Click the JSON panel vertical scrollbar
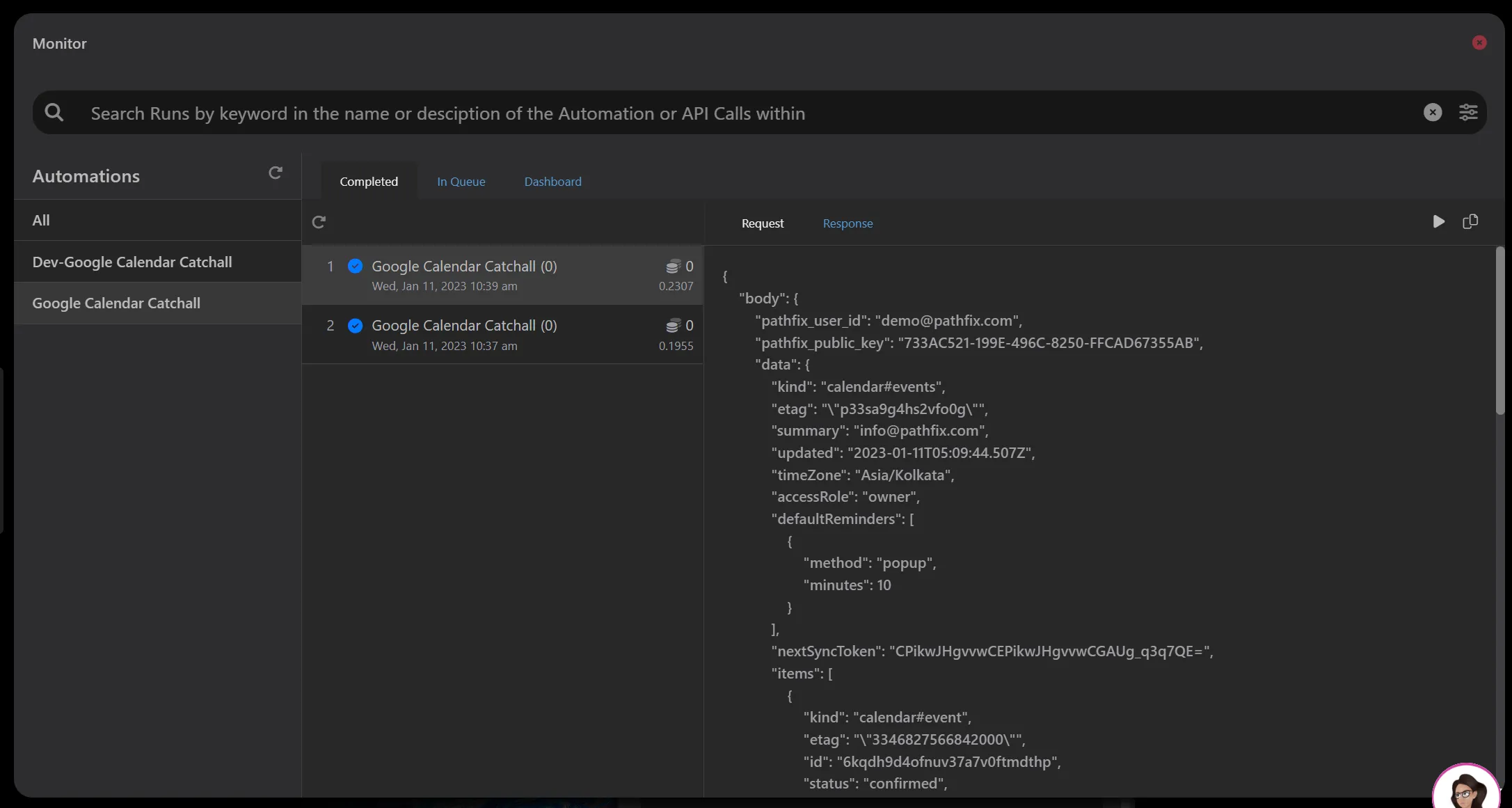 pyautogui.click(x=1499, y=331)
